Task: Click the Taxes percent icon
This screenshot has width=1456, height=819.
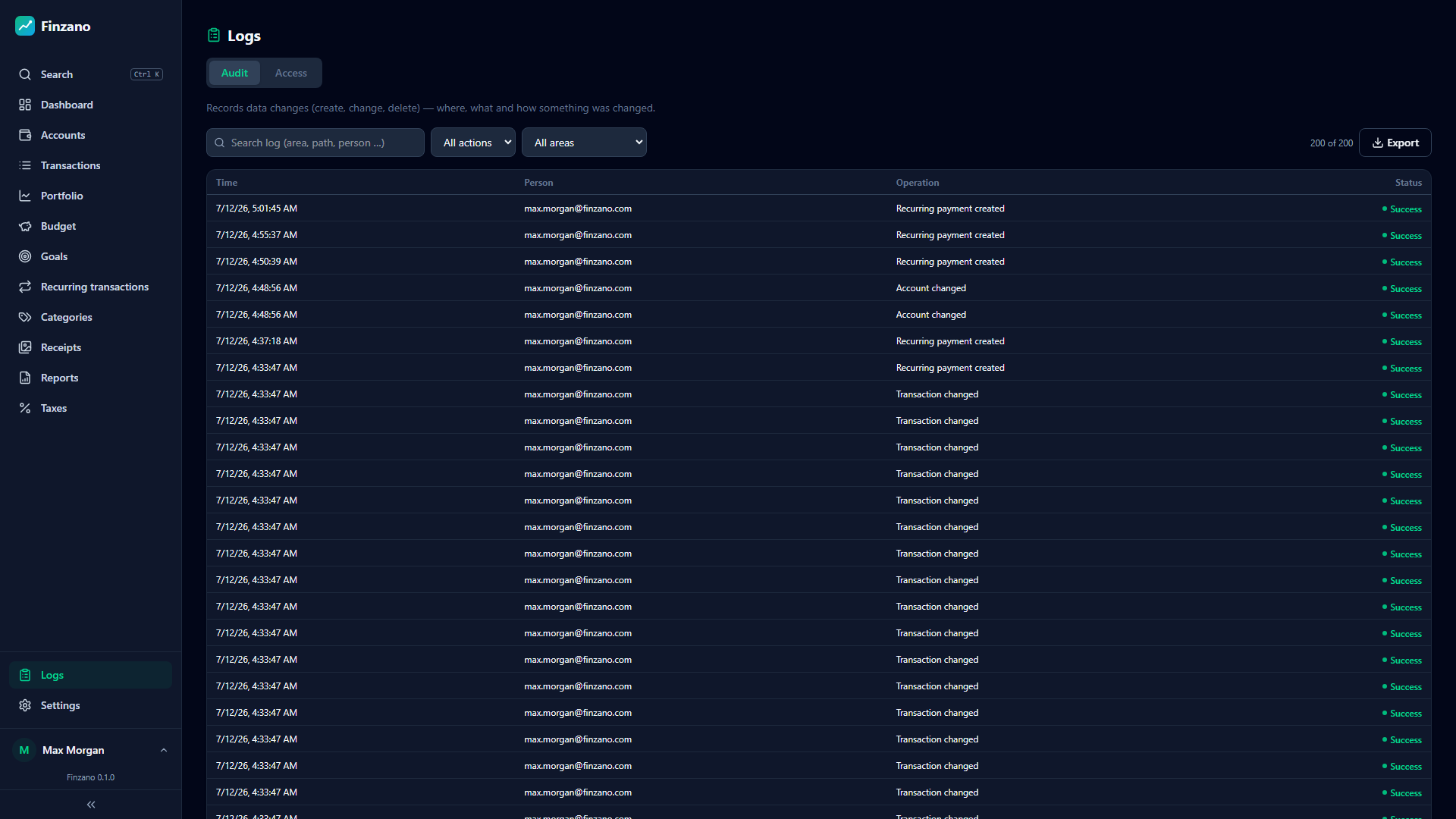Action: point(25,408)
